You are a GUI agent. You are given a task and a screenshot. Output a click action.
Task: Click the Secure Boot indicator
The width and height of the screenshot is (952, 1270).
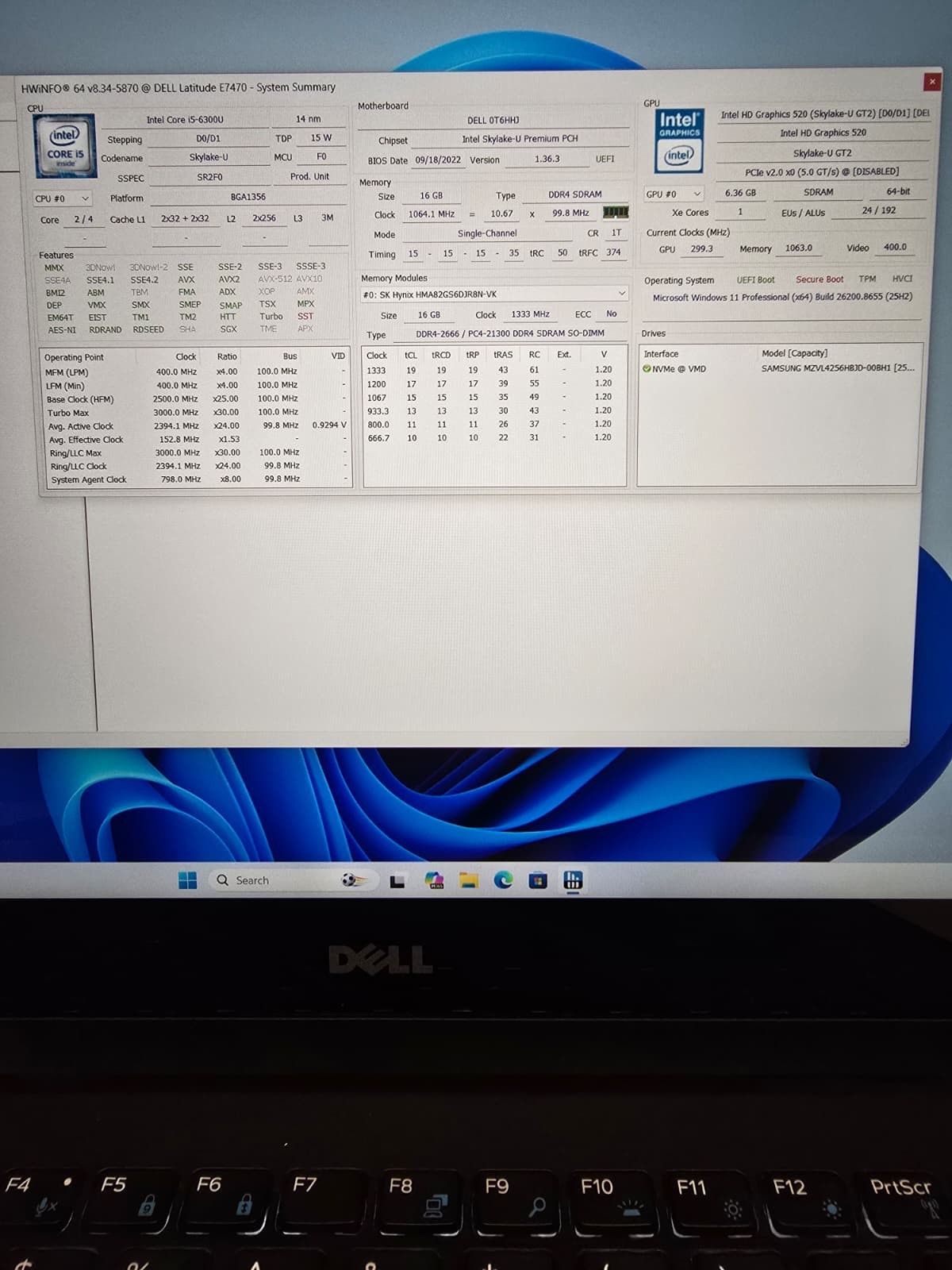click(820, 279)
